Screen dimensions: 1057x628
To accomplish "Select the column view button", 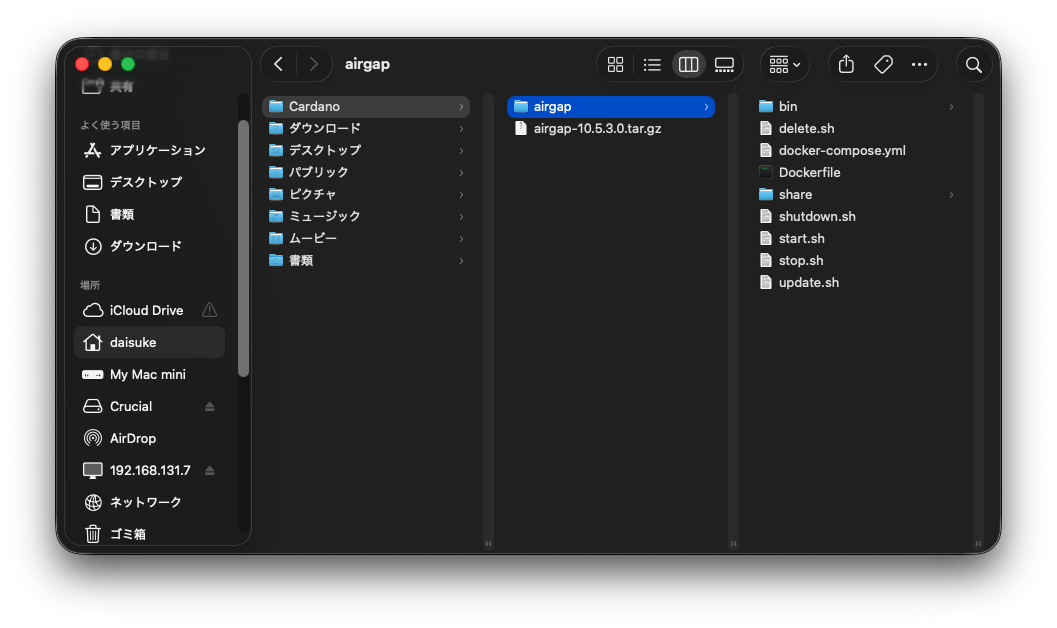I will coord(688,64).
